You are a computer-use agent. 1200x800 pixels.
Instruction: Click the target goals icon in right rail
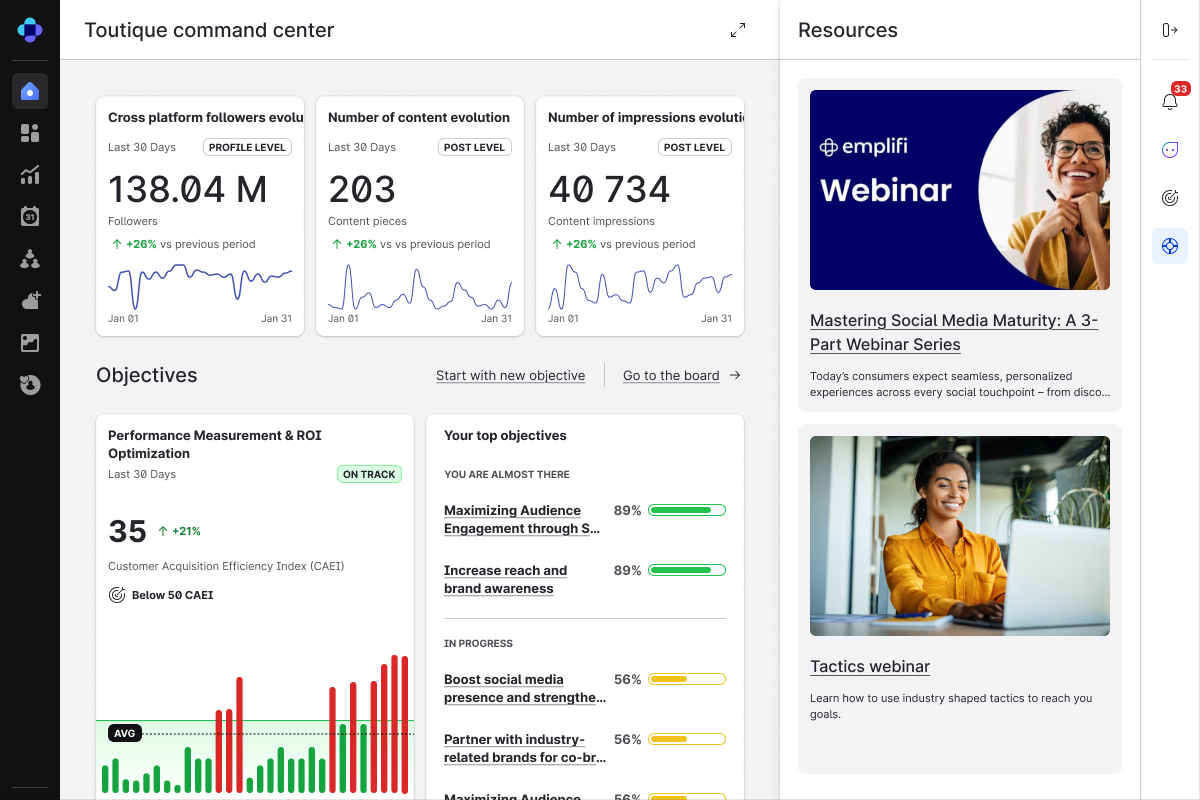tap(1170, 198)
